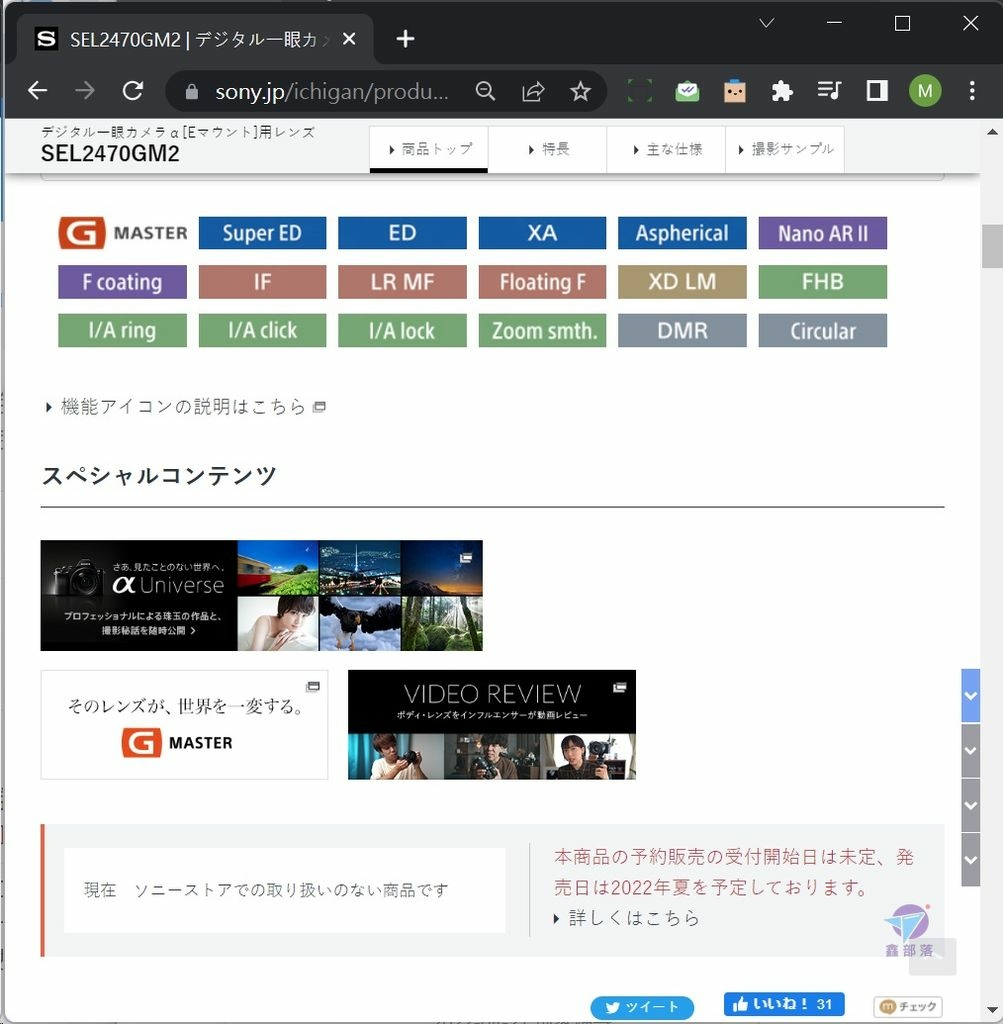Open the tab search chevron

(x=767, y=23)
